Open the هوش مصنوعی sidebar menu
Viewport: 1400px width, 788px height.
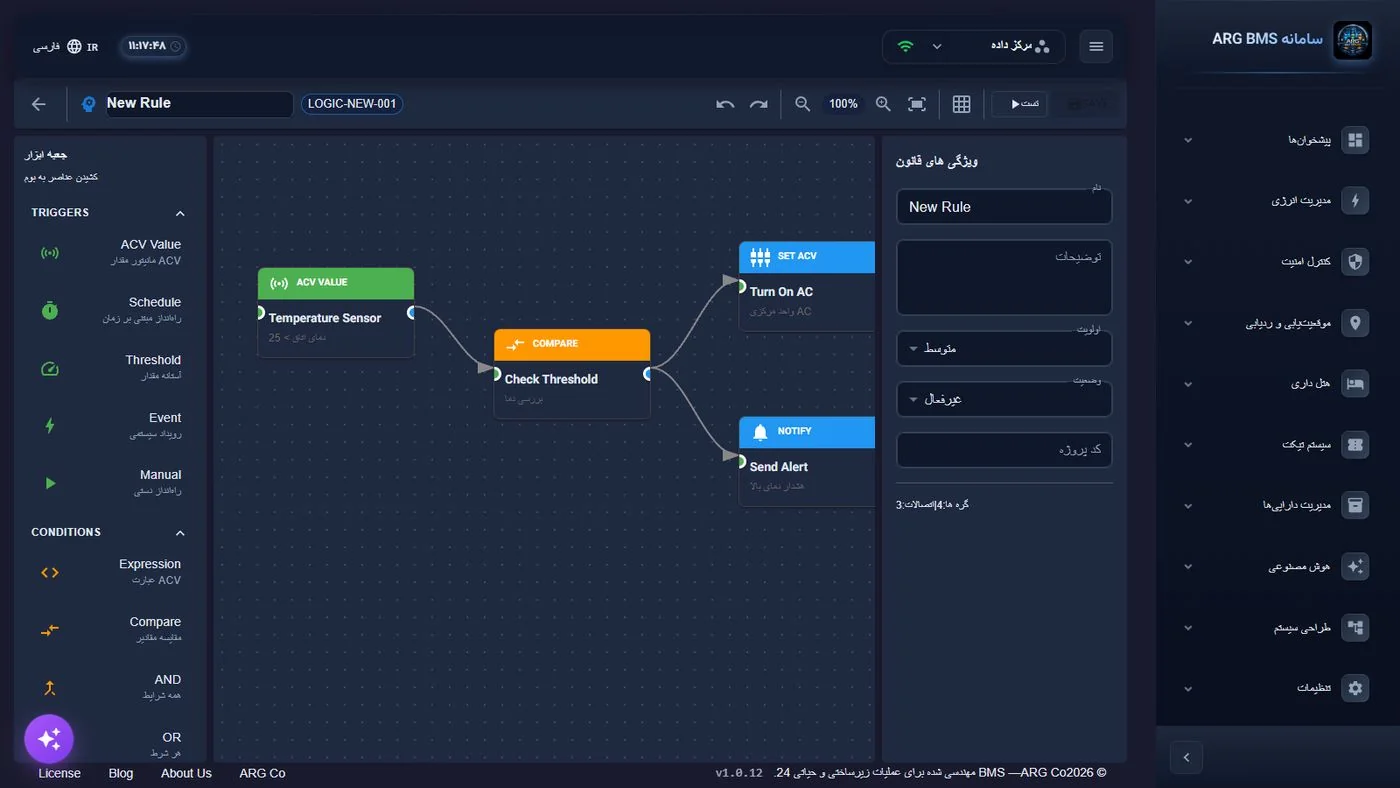(x=1277, y=566)
